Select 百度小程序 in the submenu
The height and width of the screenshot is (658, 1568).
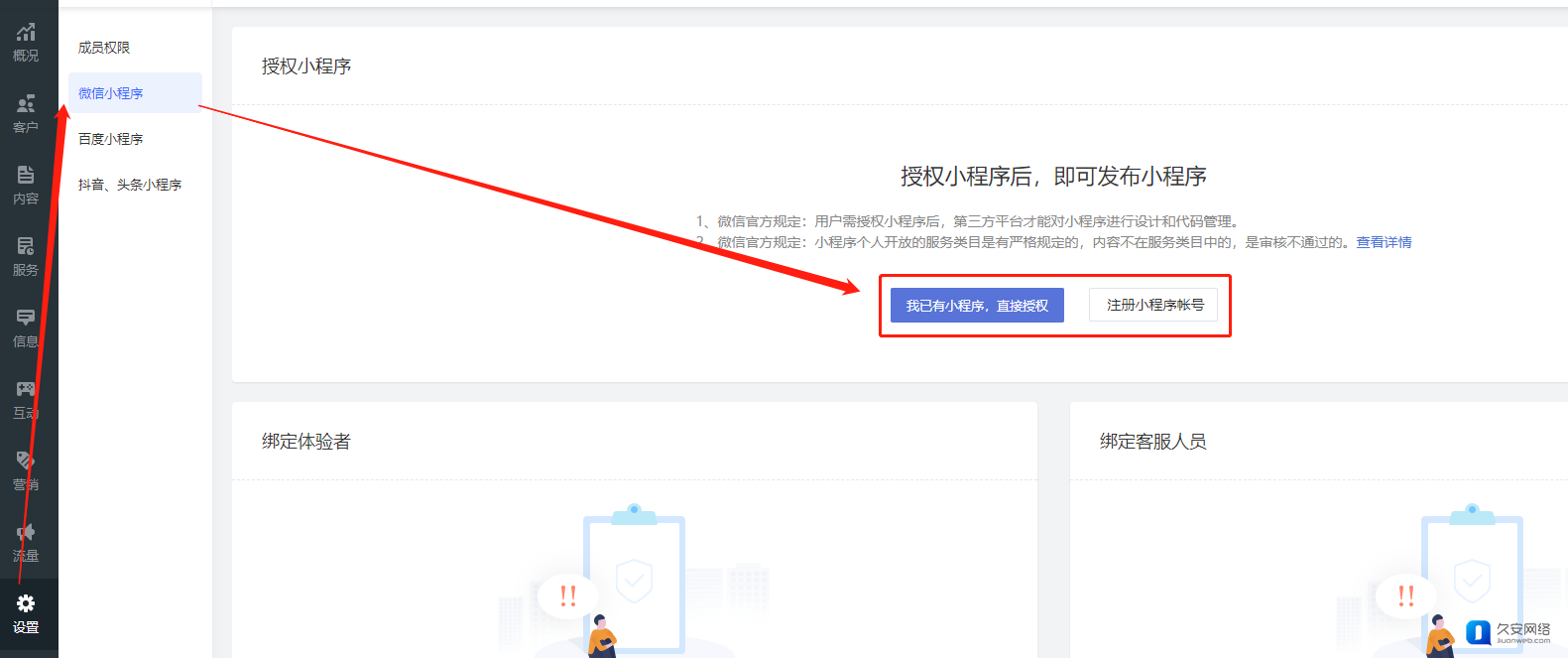[110, 139]
